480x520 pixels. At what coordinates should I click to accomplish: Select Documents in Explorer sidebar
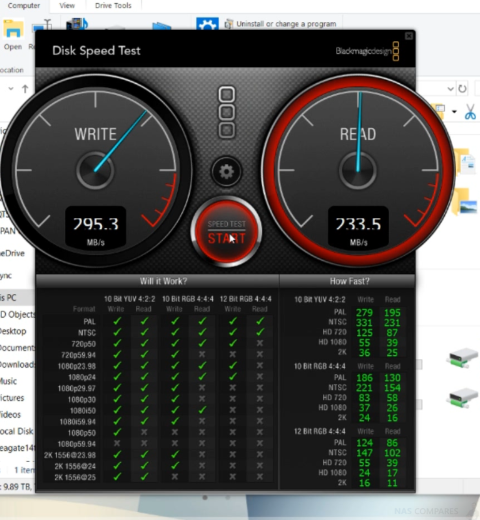click(17, 348)
